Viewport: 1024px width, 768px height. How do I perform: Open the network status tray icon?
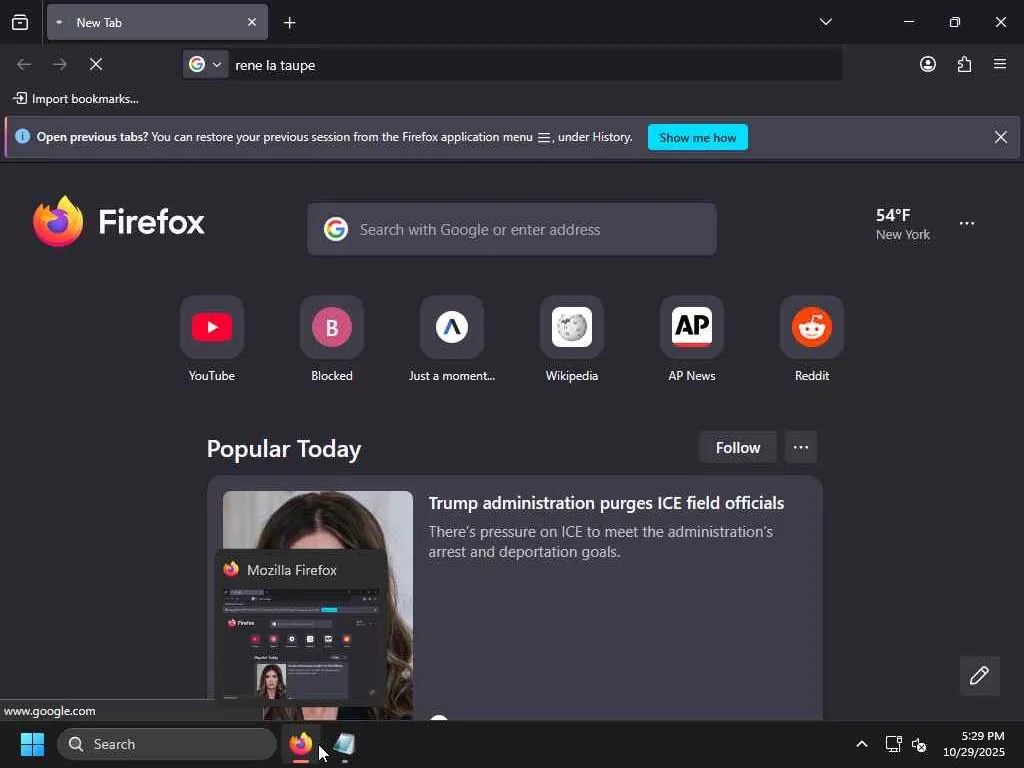click(x=893, y=744)
